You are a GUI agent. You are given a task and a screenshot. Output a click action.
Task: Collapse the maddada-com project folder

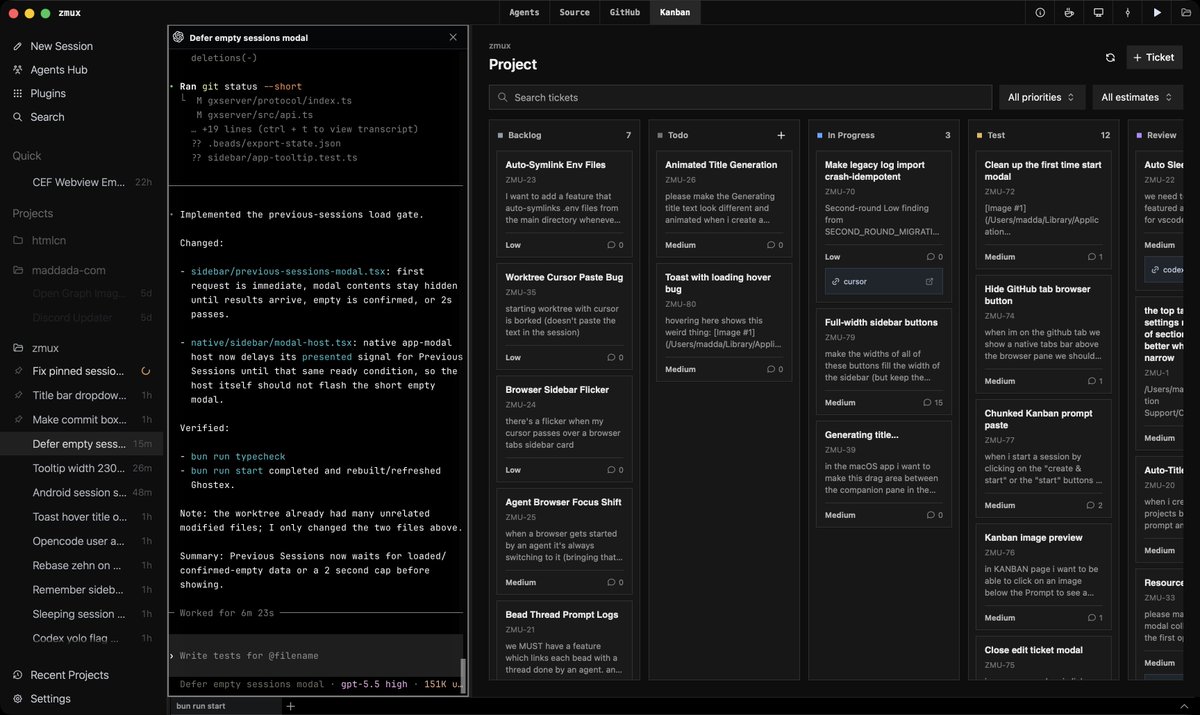18,270
